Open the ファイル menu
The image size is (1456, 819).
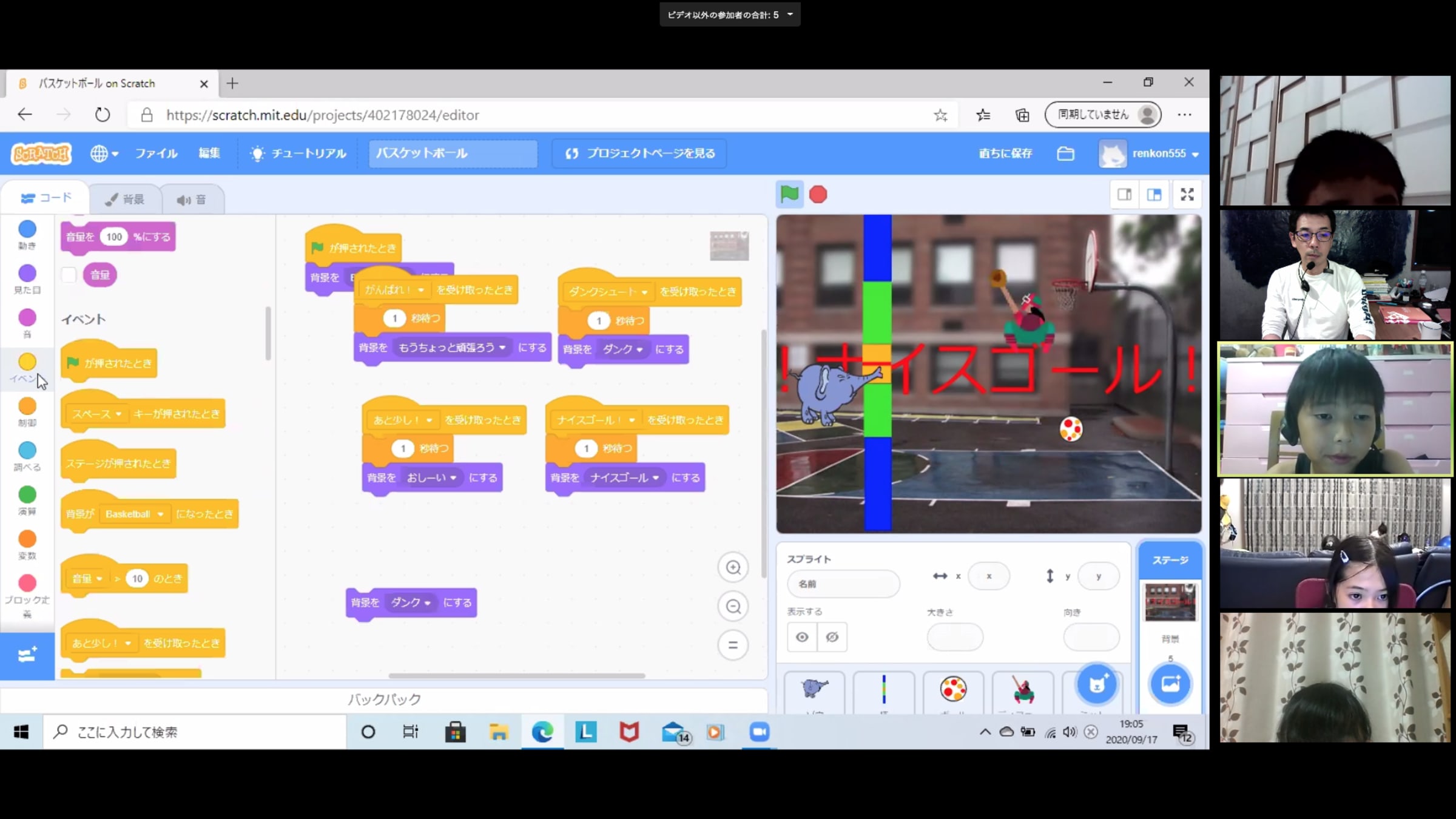(156, 153)
